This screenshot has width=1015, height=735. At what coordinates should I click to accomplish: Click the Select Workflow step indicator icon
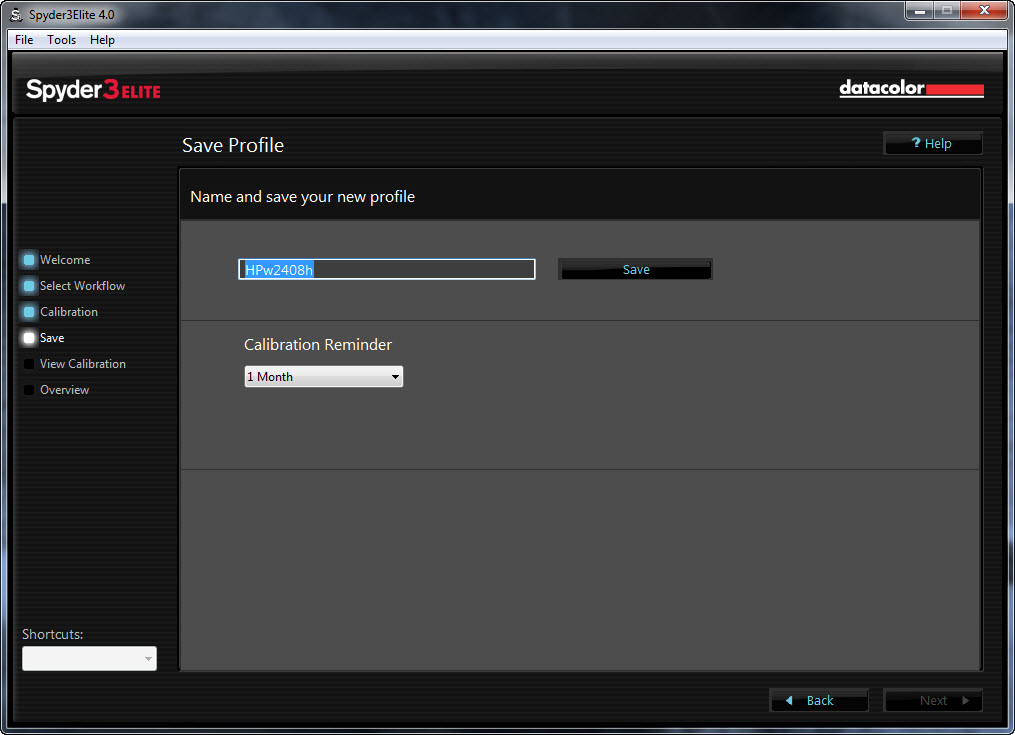click(x=29, y=286)
